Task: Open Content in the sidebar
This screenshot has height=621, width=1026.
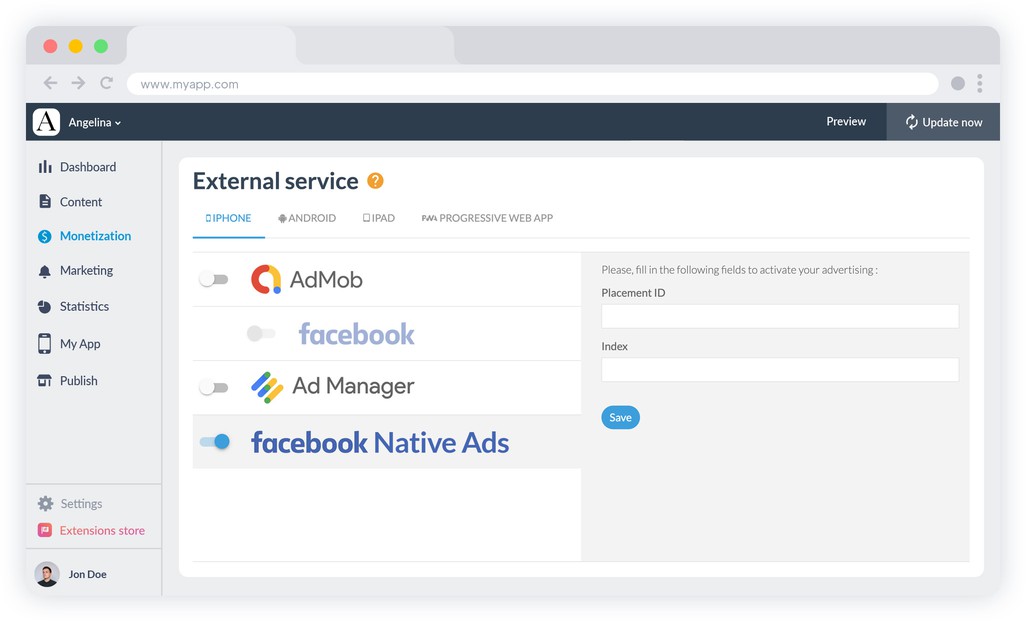Action: (81, 202)
